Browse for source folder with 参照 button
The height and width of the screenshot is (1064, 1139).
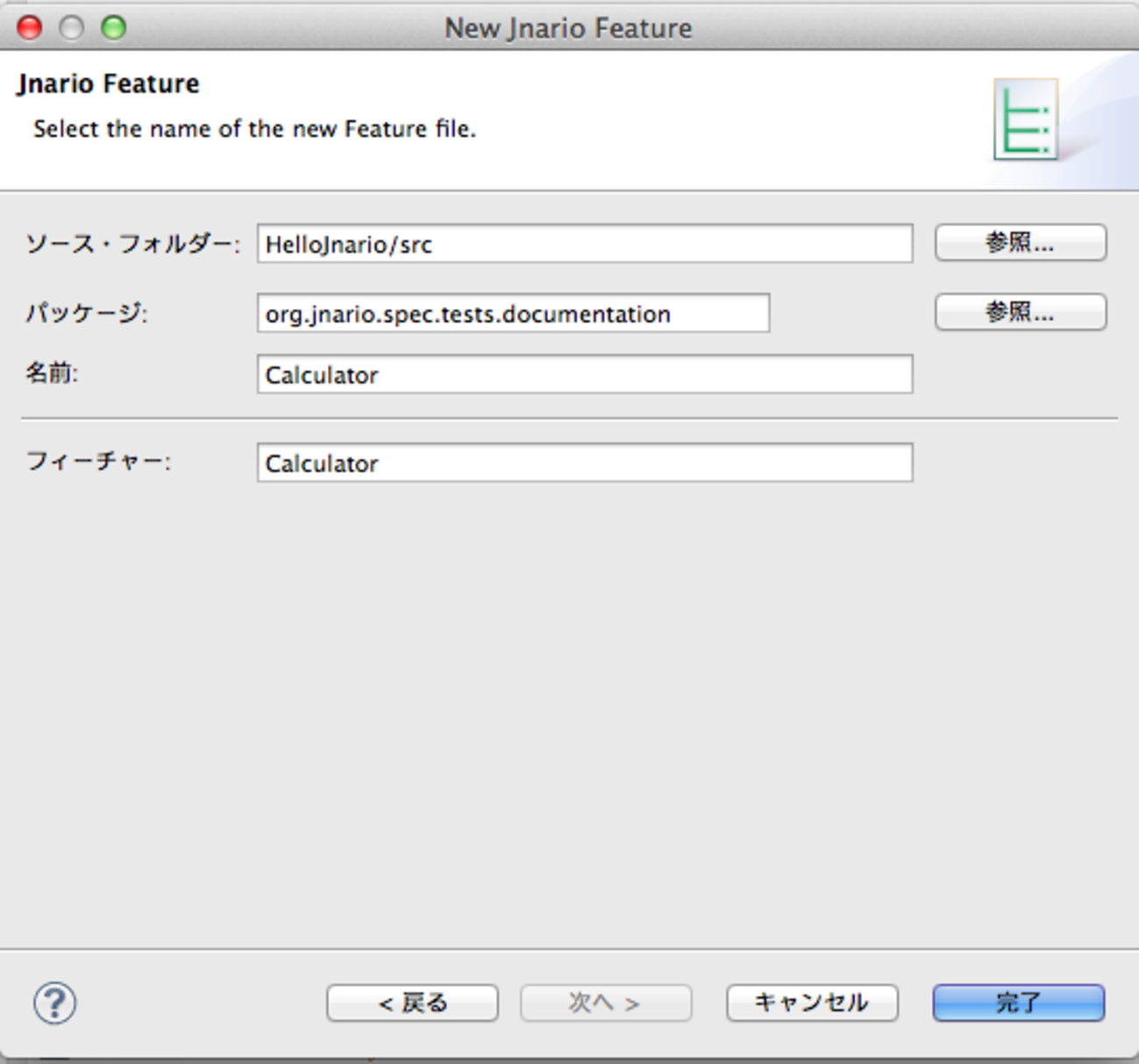[x=1020, y=243]
